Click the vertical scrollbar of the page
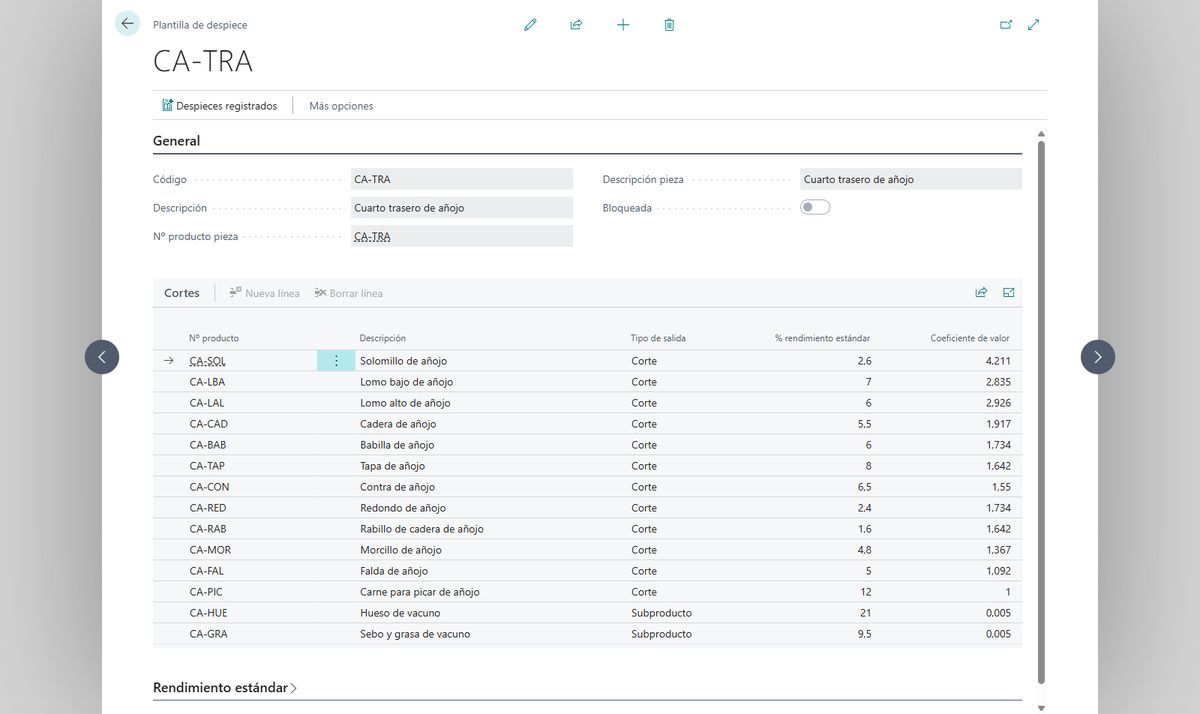1200x714 pixels. (x=1041, y=410)
